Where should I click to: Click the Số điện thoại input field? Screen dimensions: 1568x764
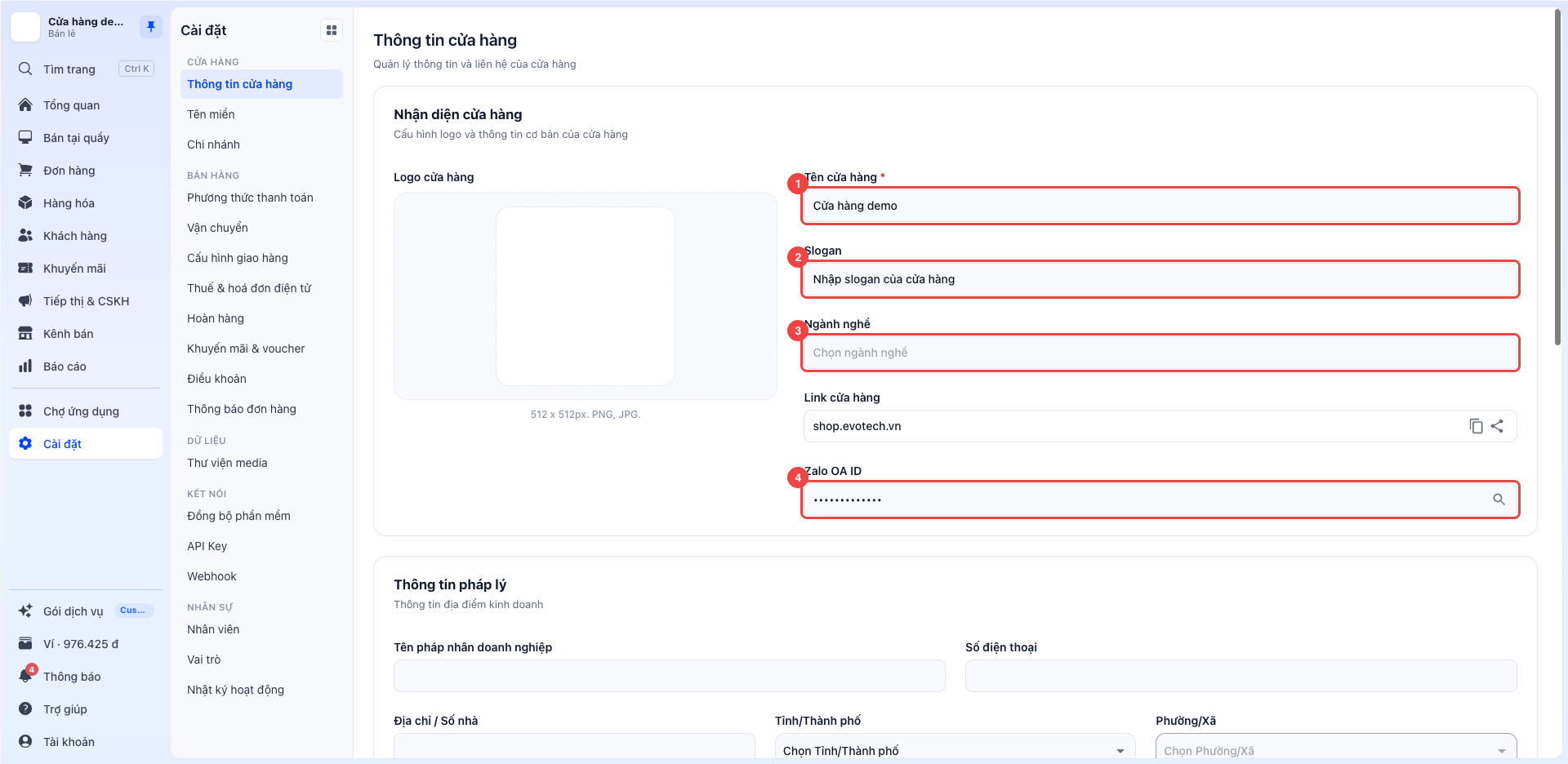tap(1241, 676)
